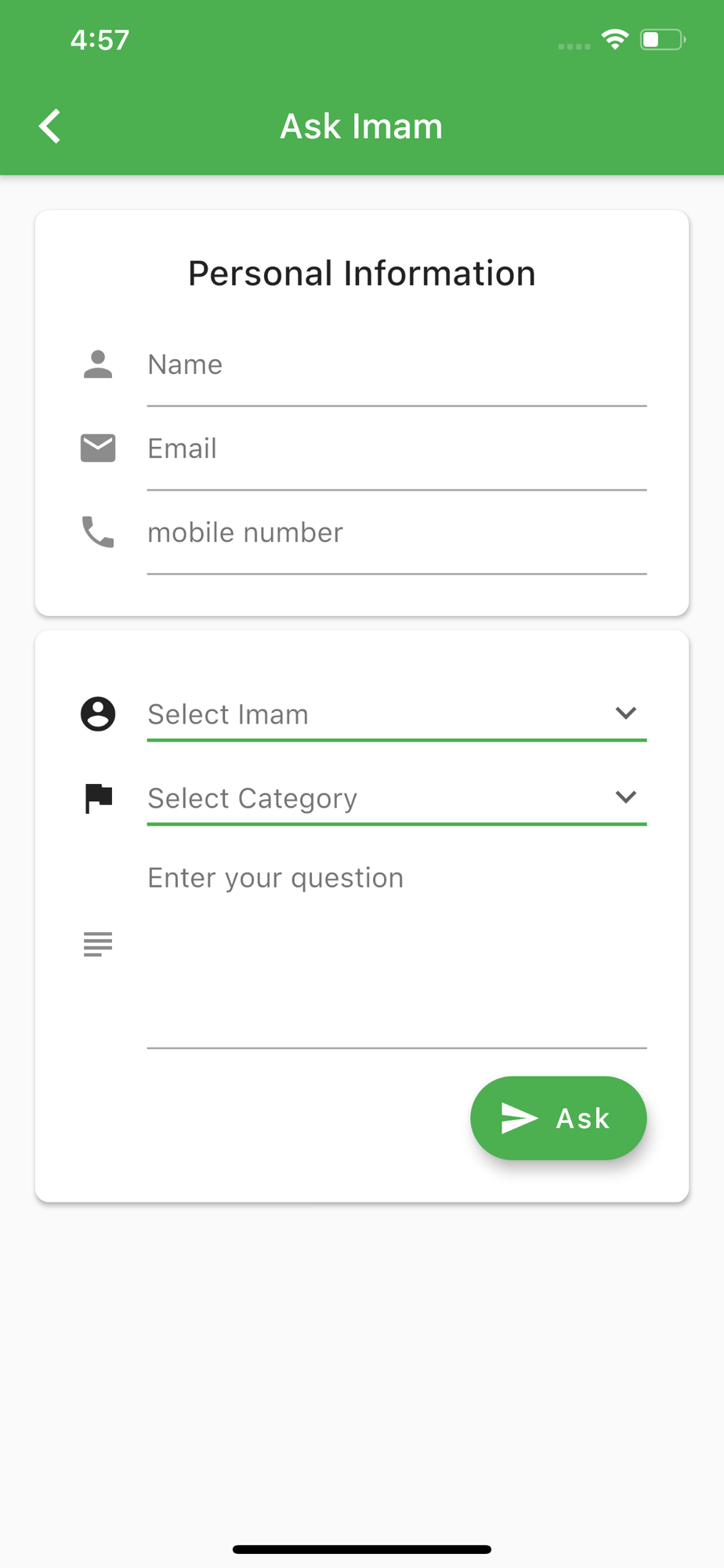Go back using the header arrow
724x1568 pixels.
50,126
